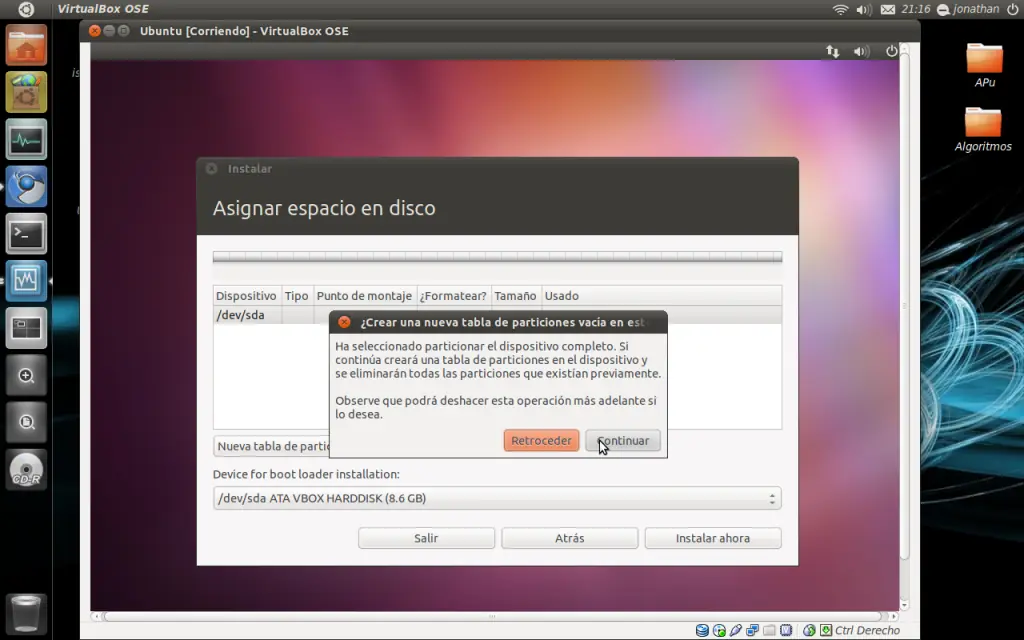Click the VirtualBox optical disc status icon

pyautogui.click(x=719, y=630)
